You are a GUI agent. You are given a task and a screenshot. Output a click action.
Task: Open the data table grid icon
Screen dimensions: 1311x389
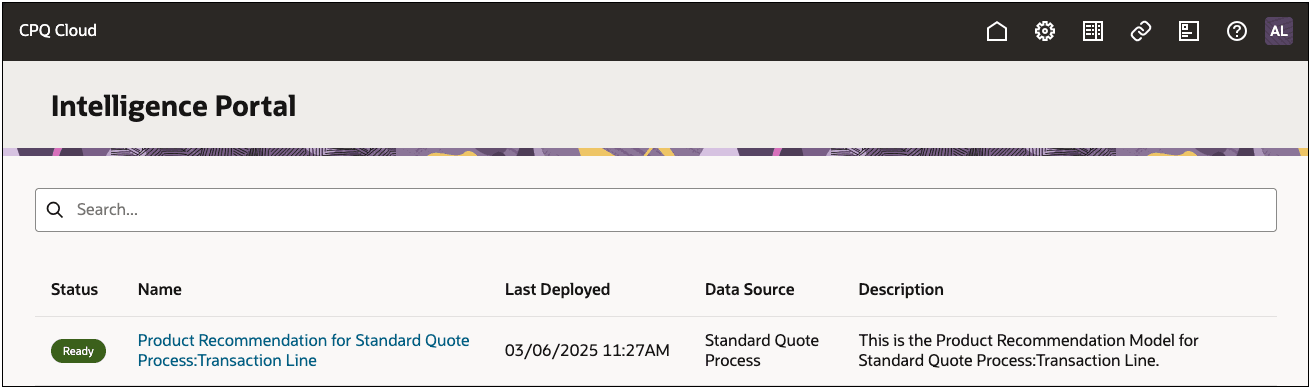tap(1093, 31)
